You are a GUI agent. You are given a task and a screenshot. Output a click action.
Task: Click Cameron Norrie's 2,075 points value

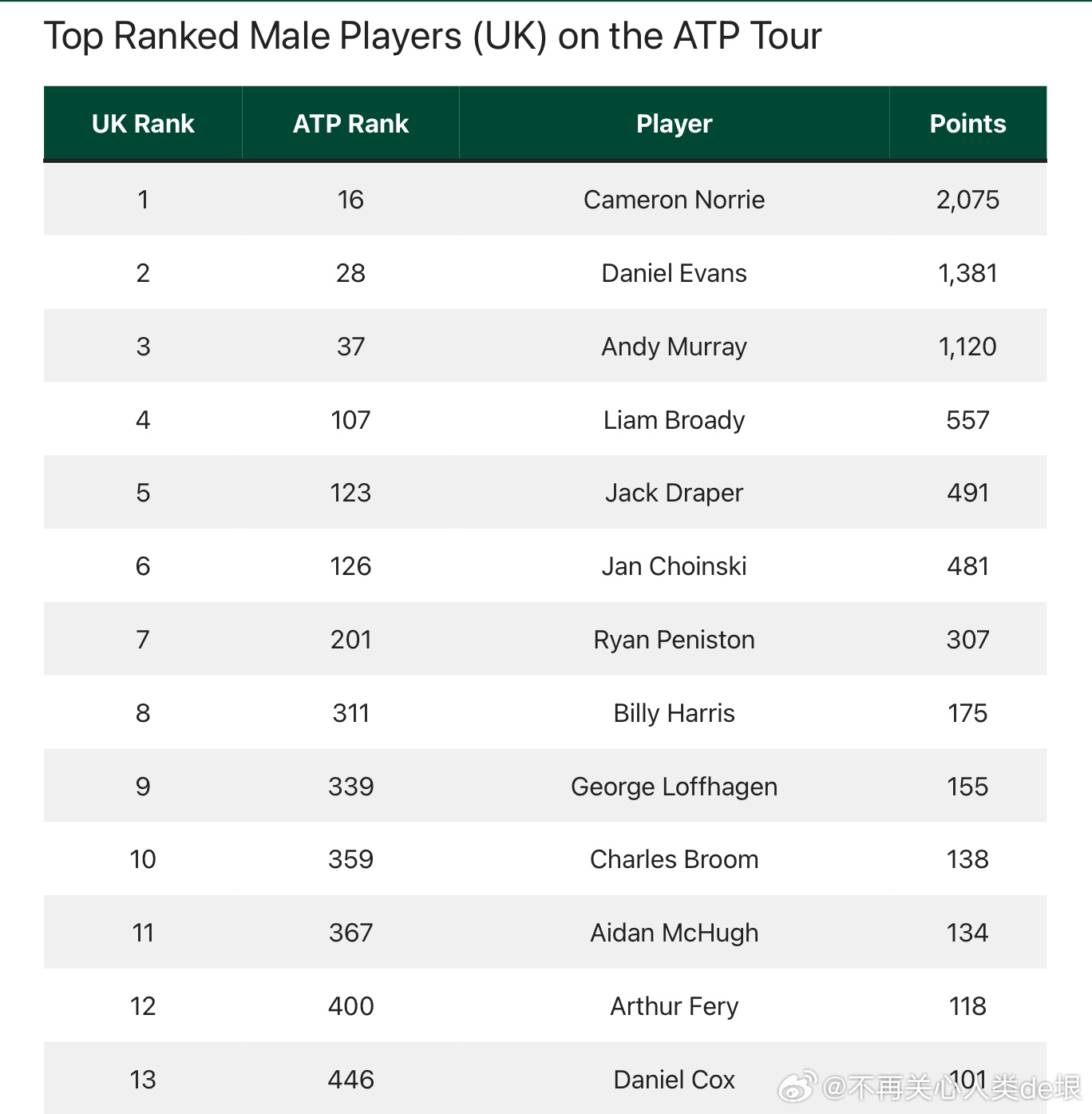[967, 200]
